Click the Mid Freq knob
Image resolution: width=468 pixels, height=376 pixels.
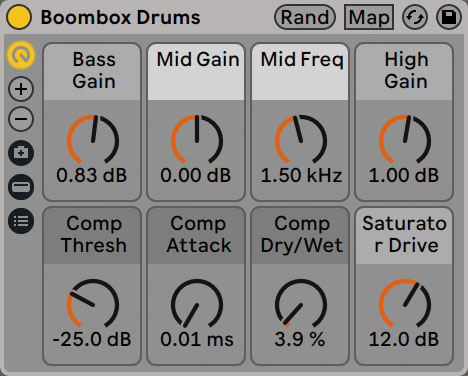[x=301, y=139]
